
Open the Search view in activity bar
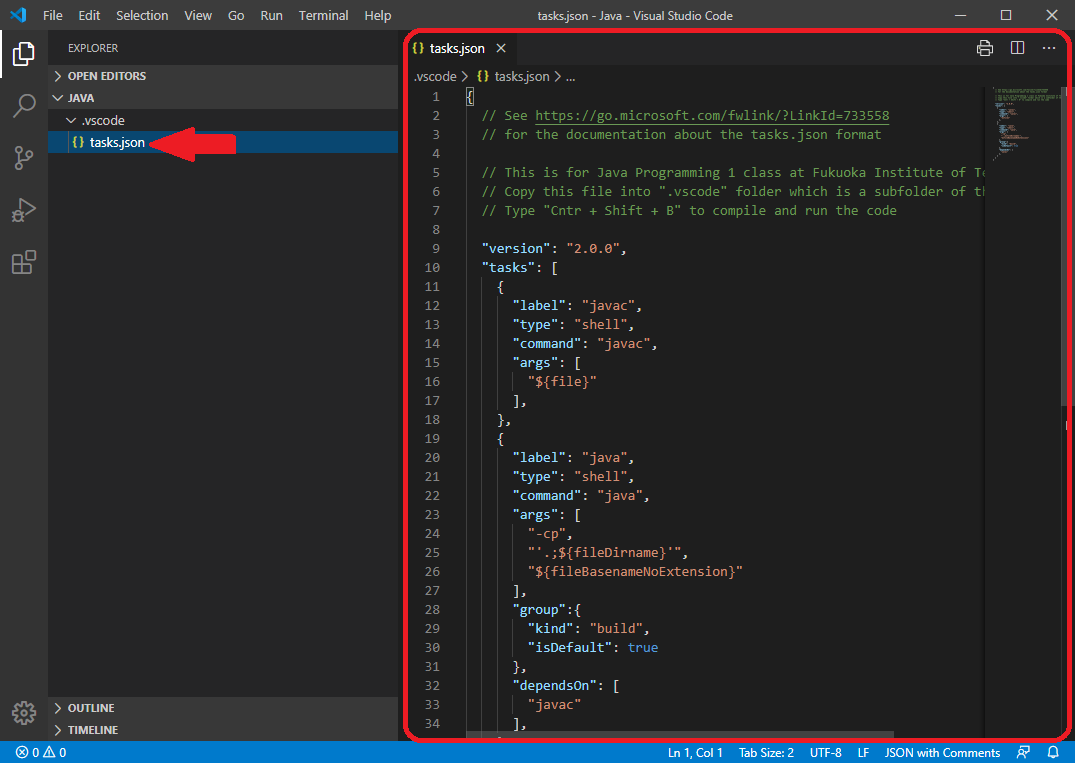tap(24, 106)
